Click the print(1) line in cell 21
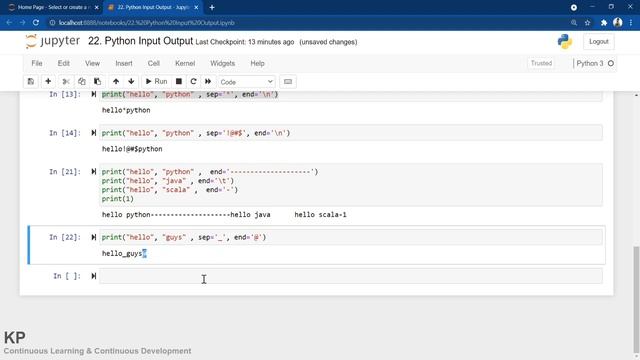 [118, 199]
